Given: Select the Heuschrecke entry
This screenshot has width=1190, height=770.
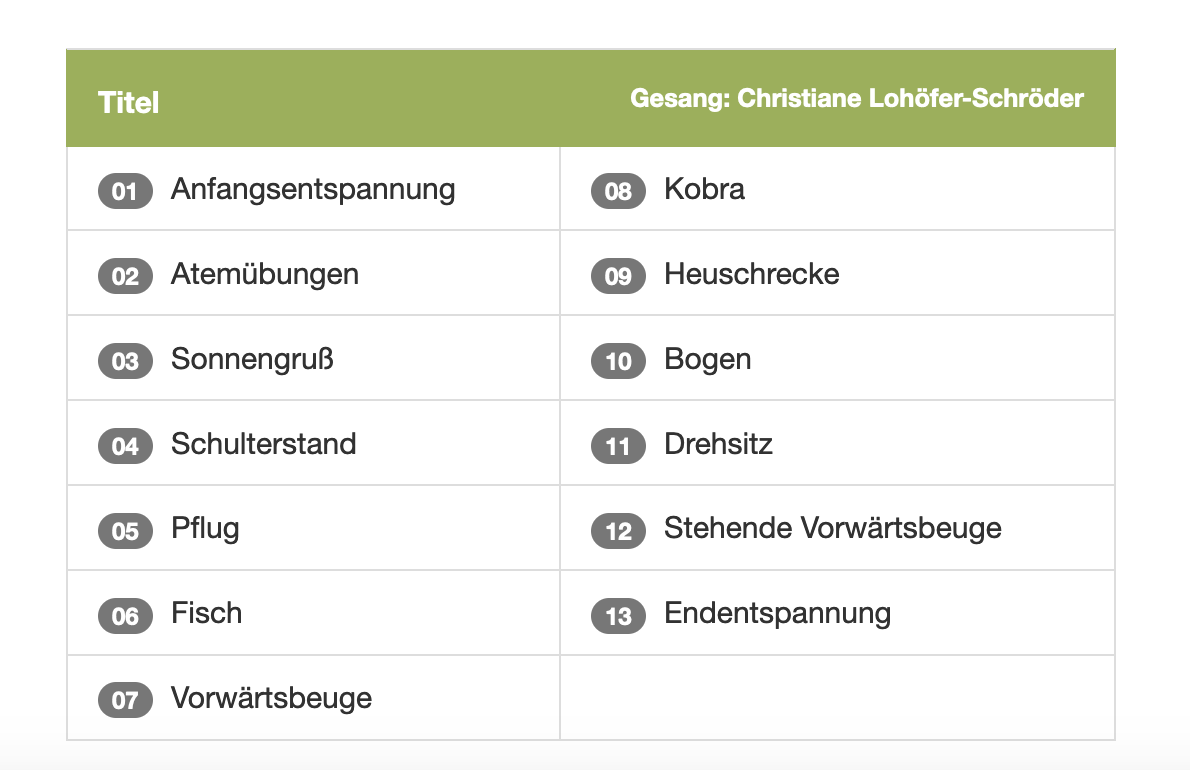Looking at the screenshot, I should point(751,274).
